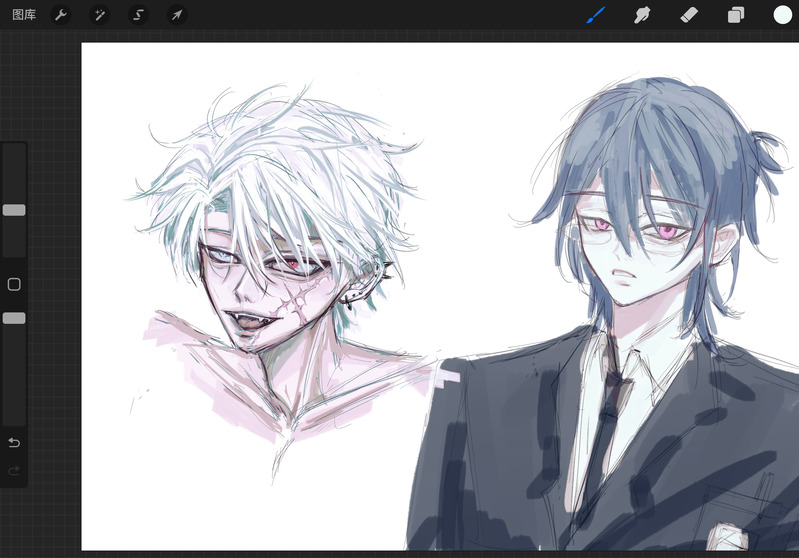Select the Eraser tool
Image resolution: width=799 pixels, height=558 pixels.
689,15
